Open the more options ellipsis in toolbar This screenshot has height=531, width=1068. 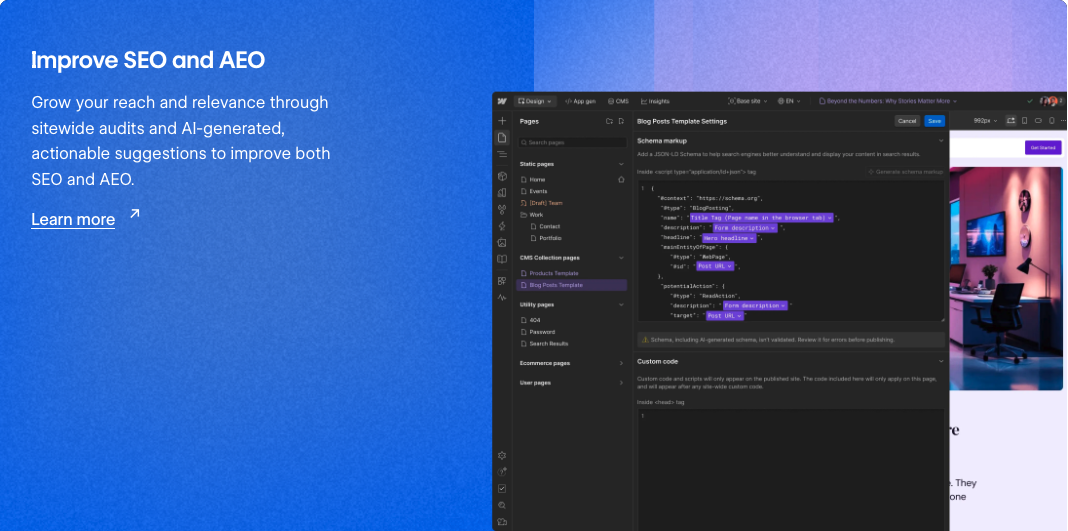click(1063, 120)
